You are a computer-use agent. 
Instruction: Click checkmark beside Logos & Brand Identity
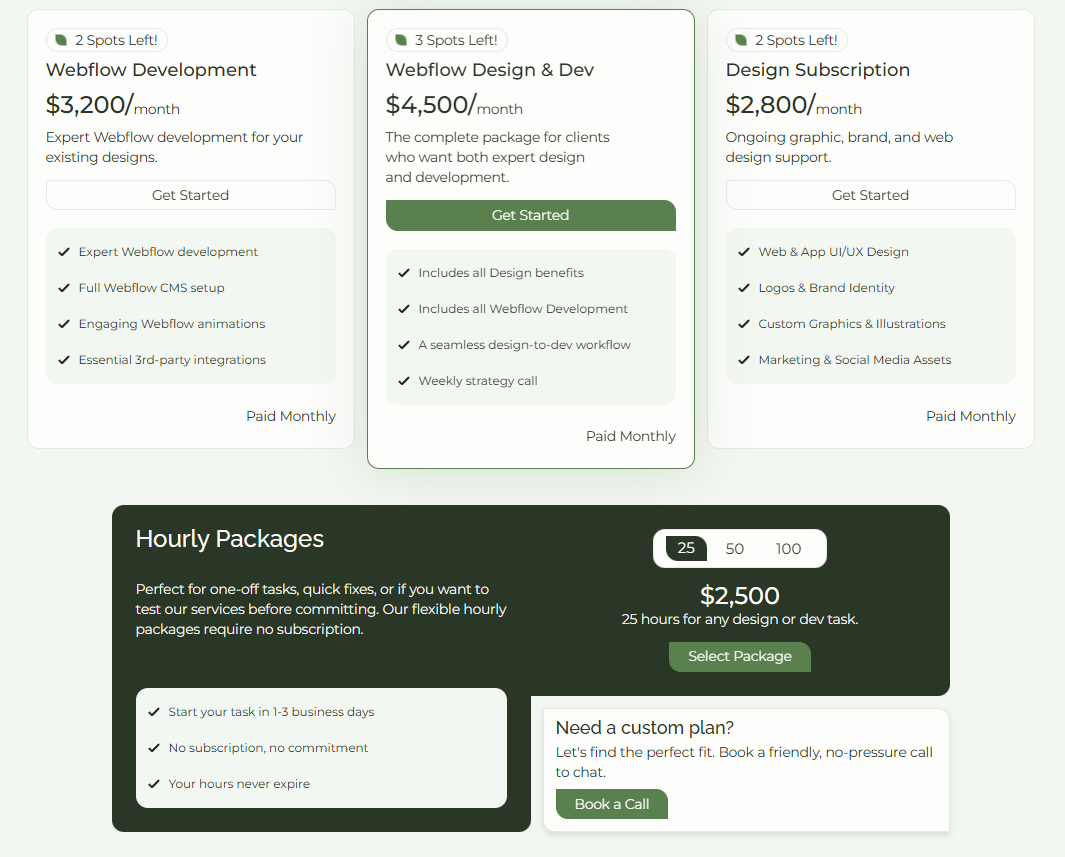click(x=744, y=288)
